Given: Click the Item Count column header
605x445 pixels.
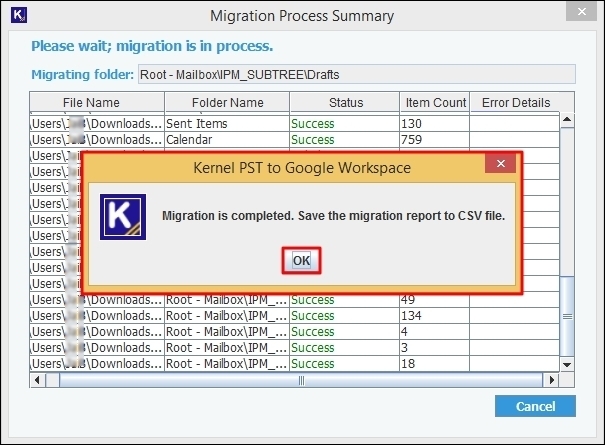Looking at the screenshot, I should click(435, 103).
